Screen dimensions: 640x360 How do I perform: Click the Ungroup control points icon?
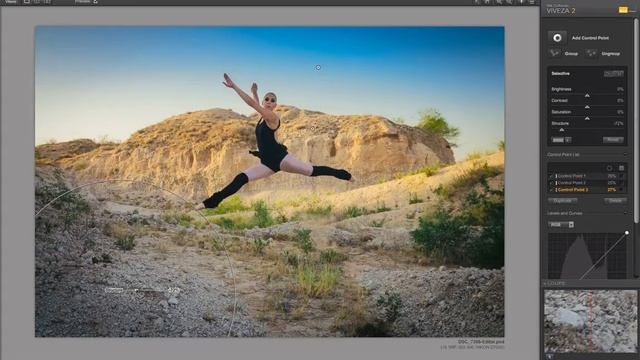point(591,53)
